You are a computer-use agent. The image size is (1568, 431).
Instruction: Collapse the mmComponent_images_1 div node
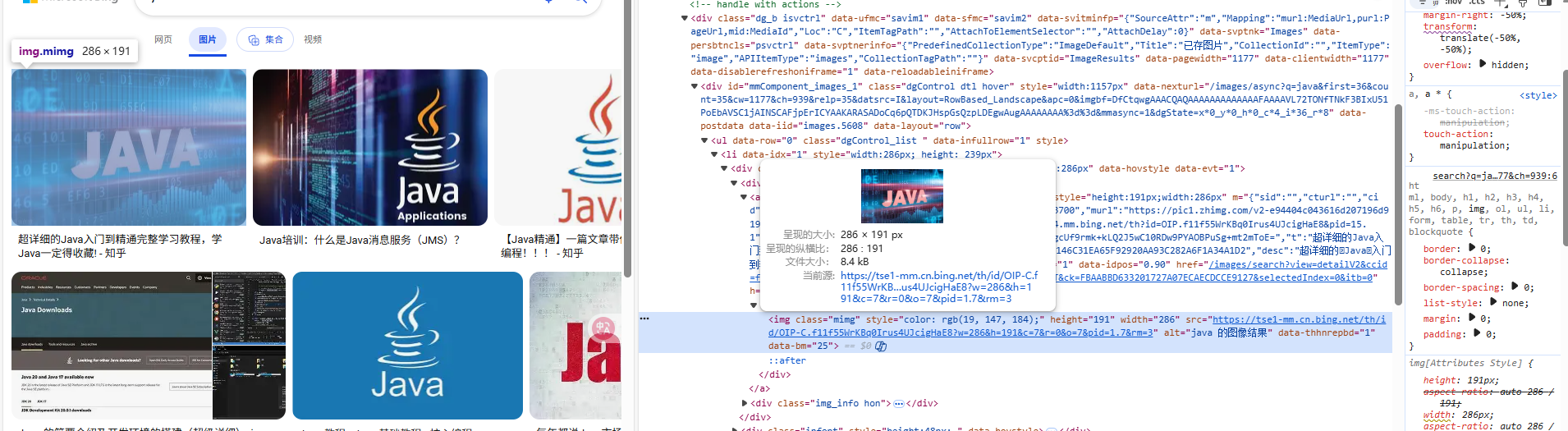(x=695, y=86)
